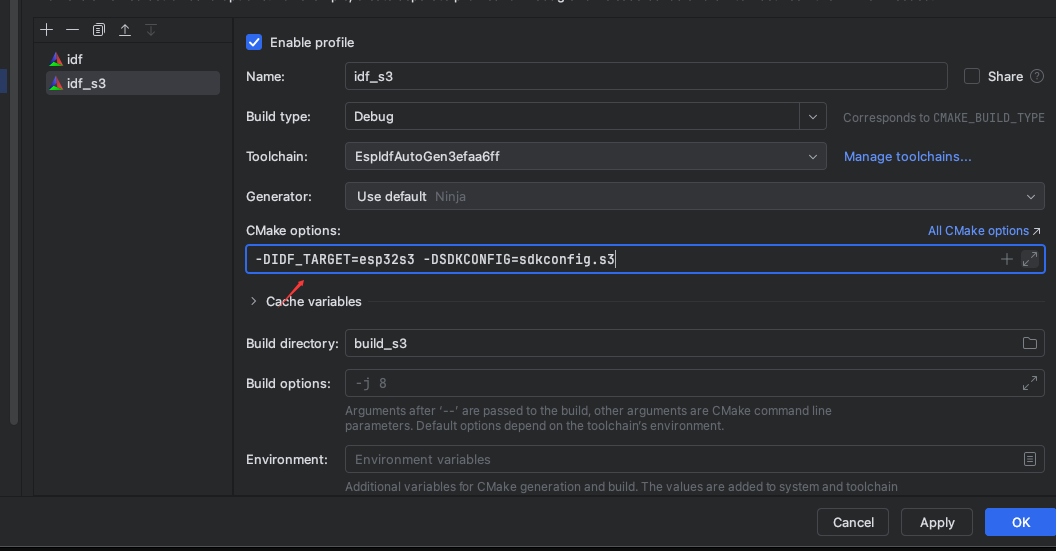The width and height of the screenshot is (1056, 551).
Task: Click the Apply button
Action: [x=936, y=522]
